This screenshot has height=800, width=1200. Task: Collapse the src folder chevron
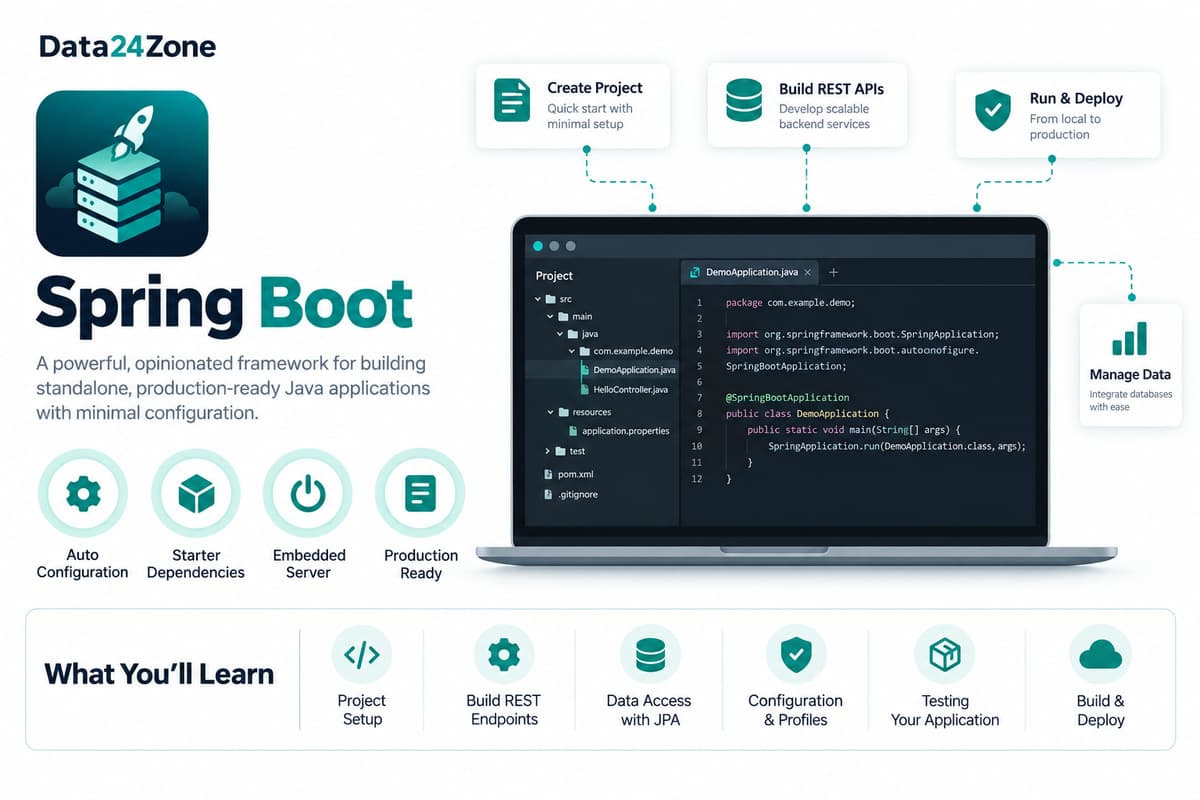click(x=537, y=299)
